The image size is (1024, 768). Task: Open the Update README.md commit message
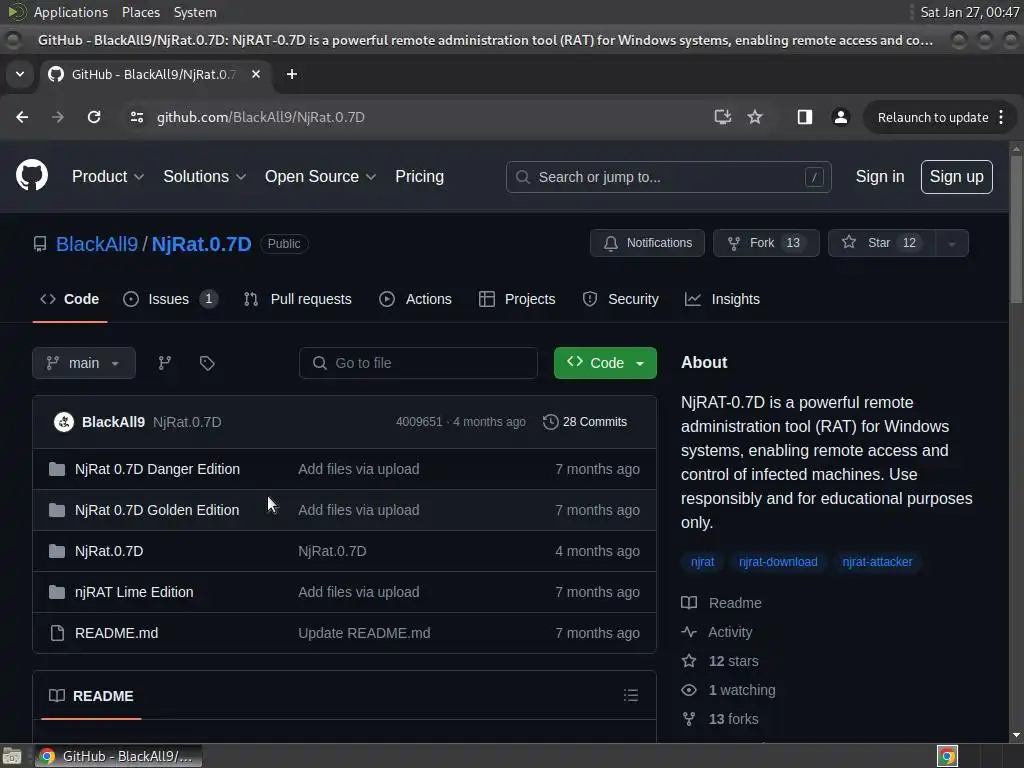pyautogui.click(x=364, y=633)
